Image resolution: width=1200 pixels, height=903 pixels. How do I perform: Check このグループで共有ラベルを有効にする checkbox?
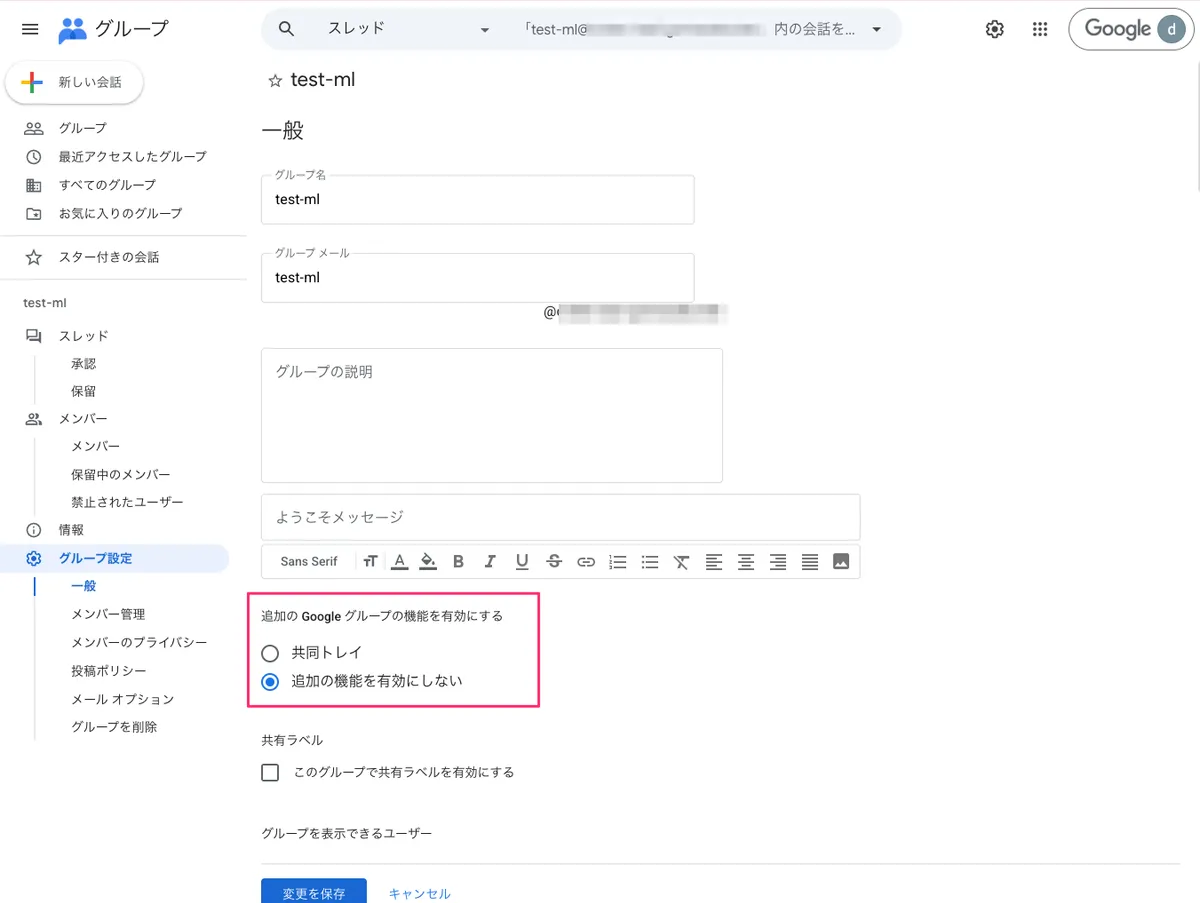click(270, 772)
